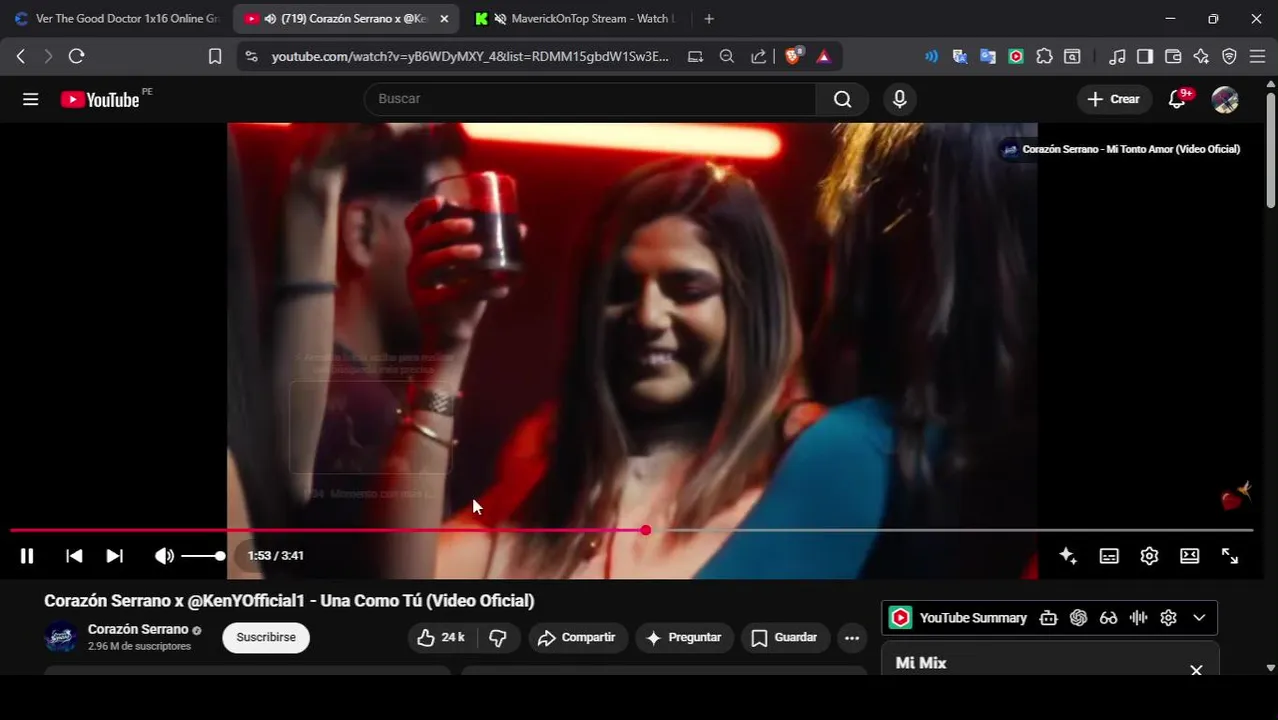The image size is (1278, 720).
Task: Click the Corazón Serrano channel avatar
Action: pyautogui.click(x=61, y=637)
